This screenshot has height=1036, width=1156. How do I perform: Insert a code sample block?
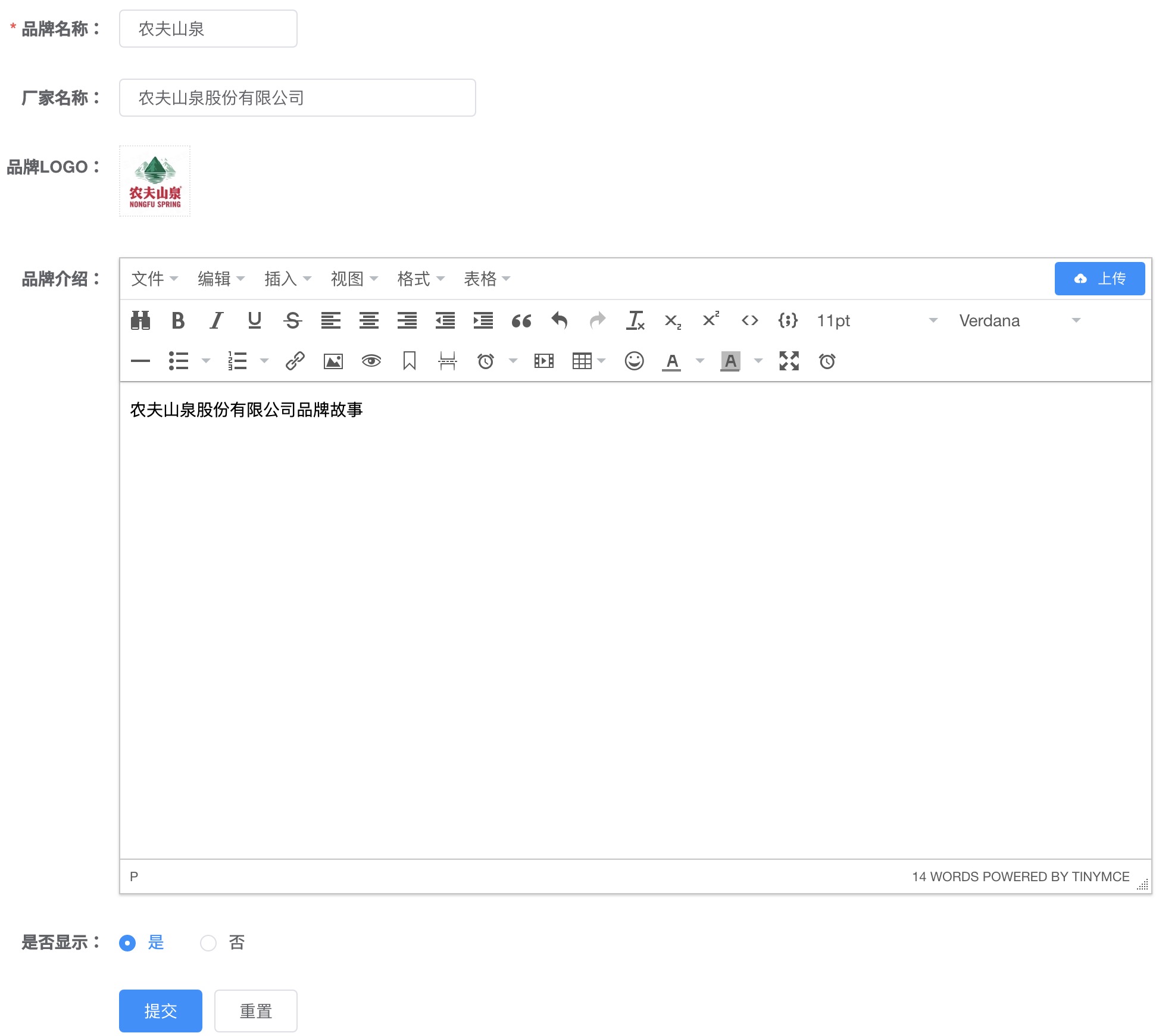pyautogui.click(x=788, y=320)
